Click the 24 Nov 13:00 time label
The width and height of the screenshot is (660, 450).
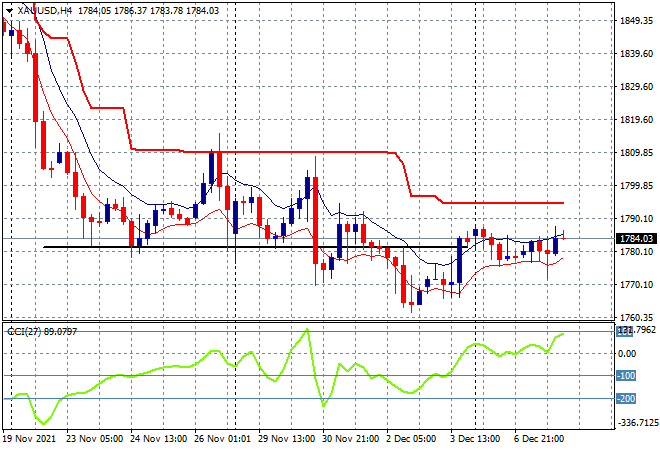click(x=159, y=439)
